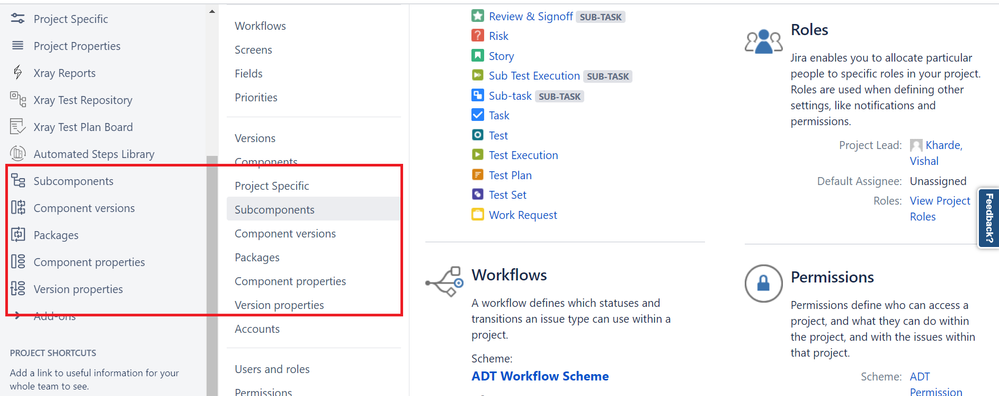This screenshot has height=396, width=999.
Task: Click the Review & Signoff green star icon
Action: coord(478,17)
